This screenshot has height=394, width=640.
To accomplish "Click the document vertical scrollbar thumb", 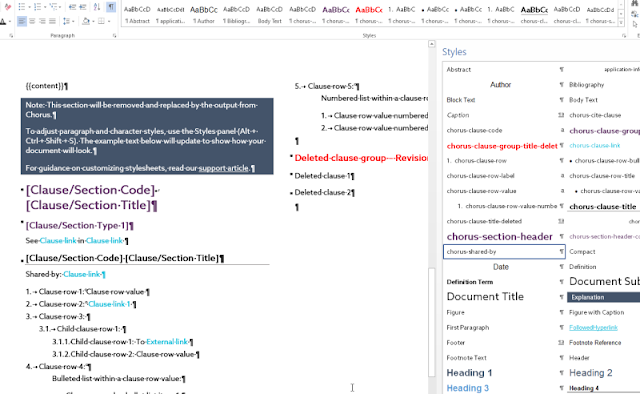I will [x=432, y=323].
